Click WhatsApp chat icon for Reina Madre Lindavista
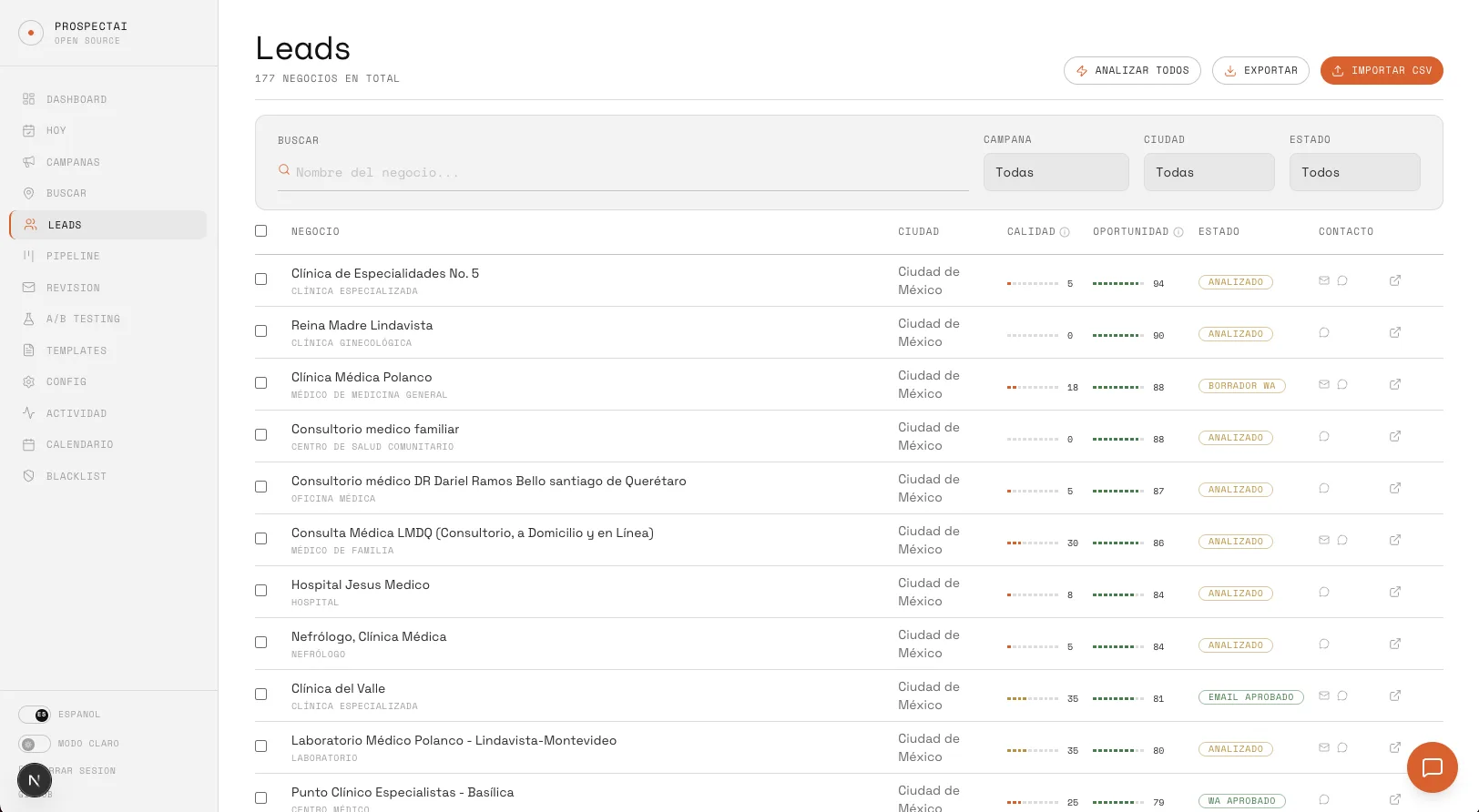This screenshot has height=812, width=1479. [1324, 332]
